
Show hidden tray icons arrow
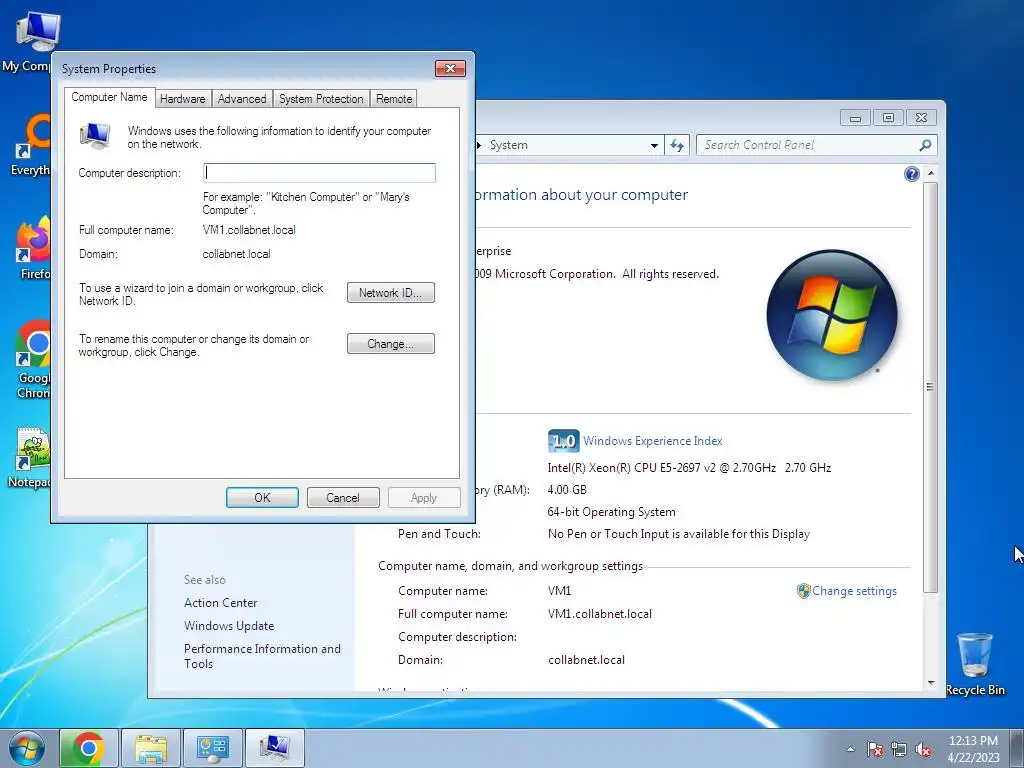coord(850,749)
